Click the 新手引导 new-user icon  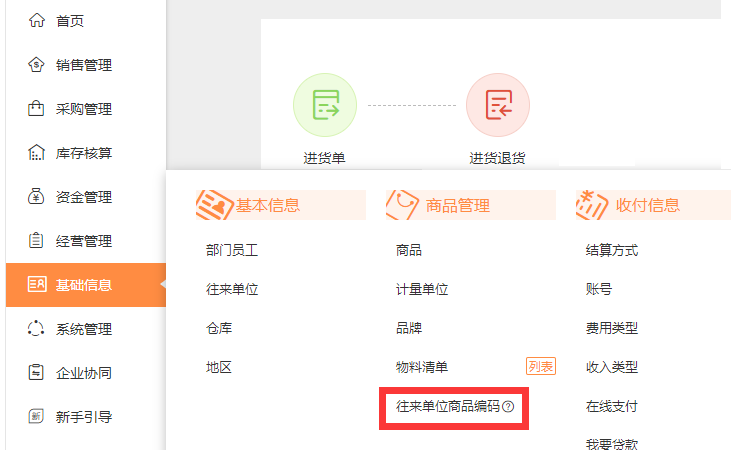click(x=36, y=416)
